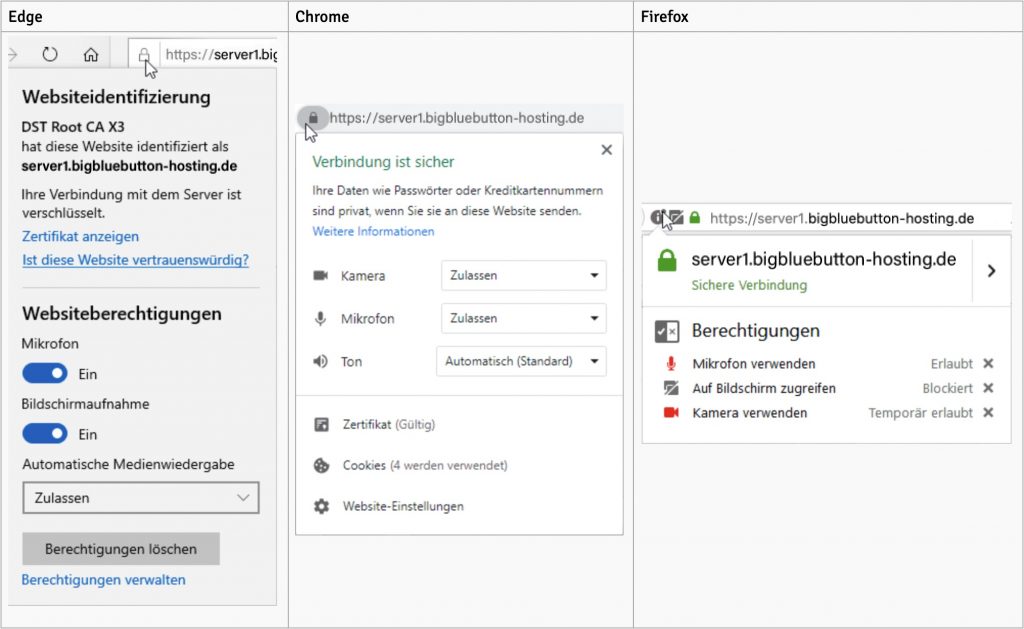Open Zertifikat (Gültig) entry in Chrome
Image resolution: width=1024 pixels, height=629 pixels.
pos(389,425)
